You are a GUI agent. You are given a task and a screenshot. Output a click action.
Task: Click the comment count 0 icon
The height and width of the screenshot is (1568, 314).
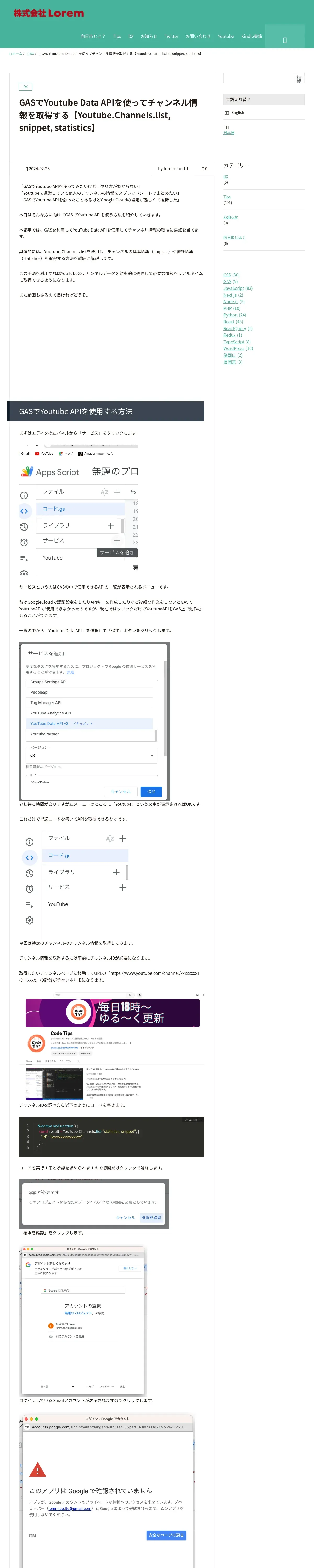pos(204,169)
